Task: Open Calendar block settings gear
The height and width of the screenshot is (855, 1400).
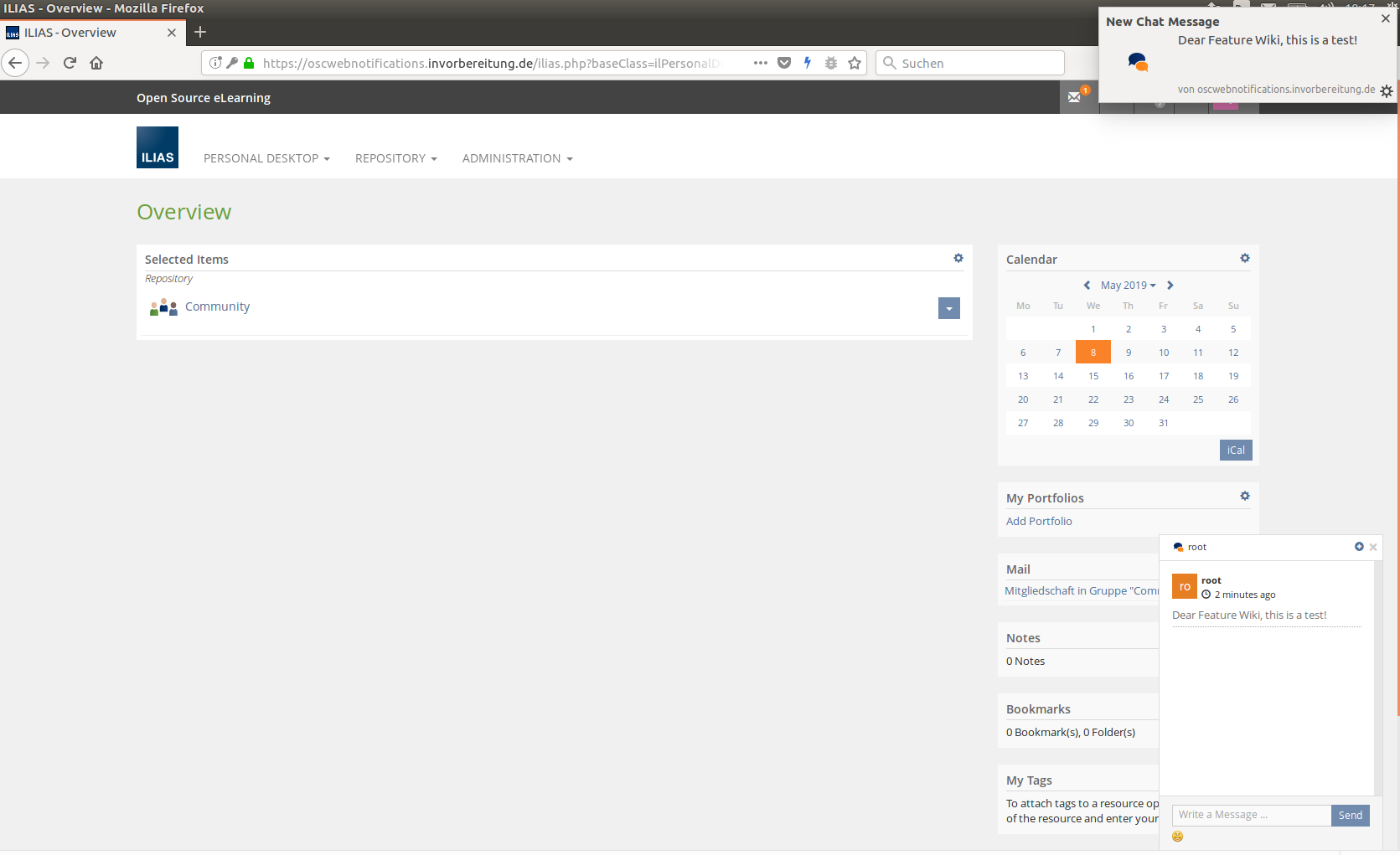Action: coord(1245,258)
